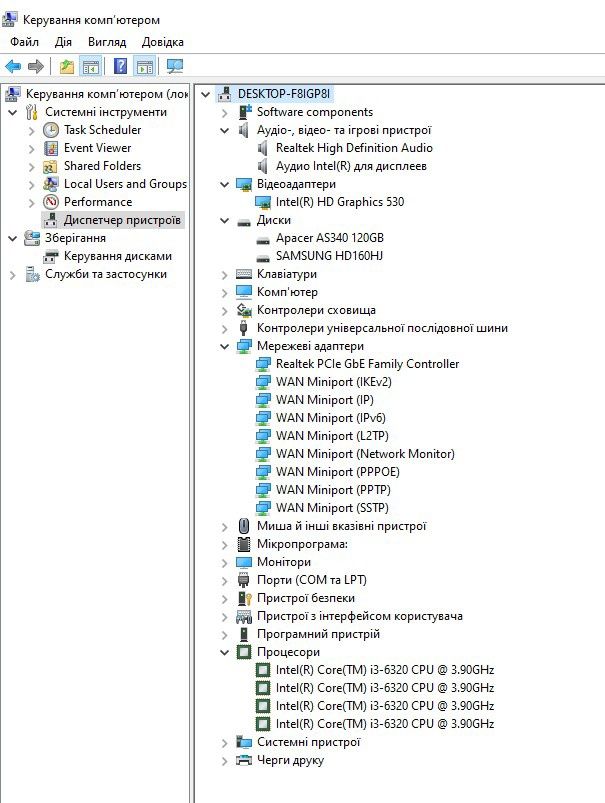This screenshot has height=803, width=605.
Task: Select the Аудіо-, відео- та ігрові пристрої label
Action: pos(344,130)
